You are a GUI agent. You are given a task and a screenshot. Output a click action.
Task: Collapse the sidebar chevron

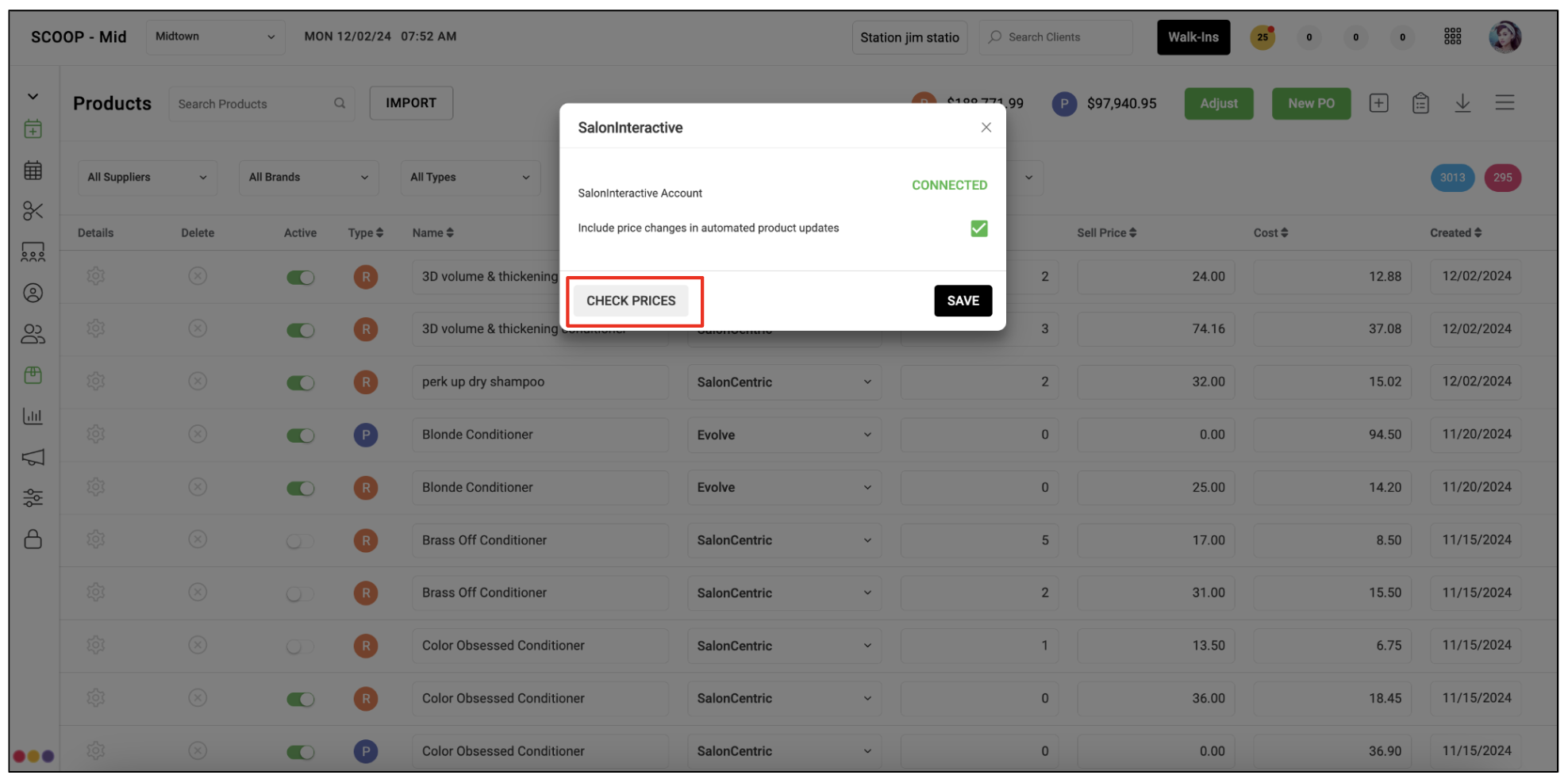point(33,96)
